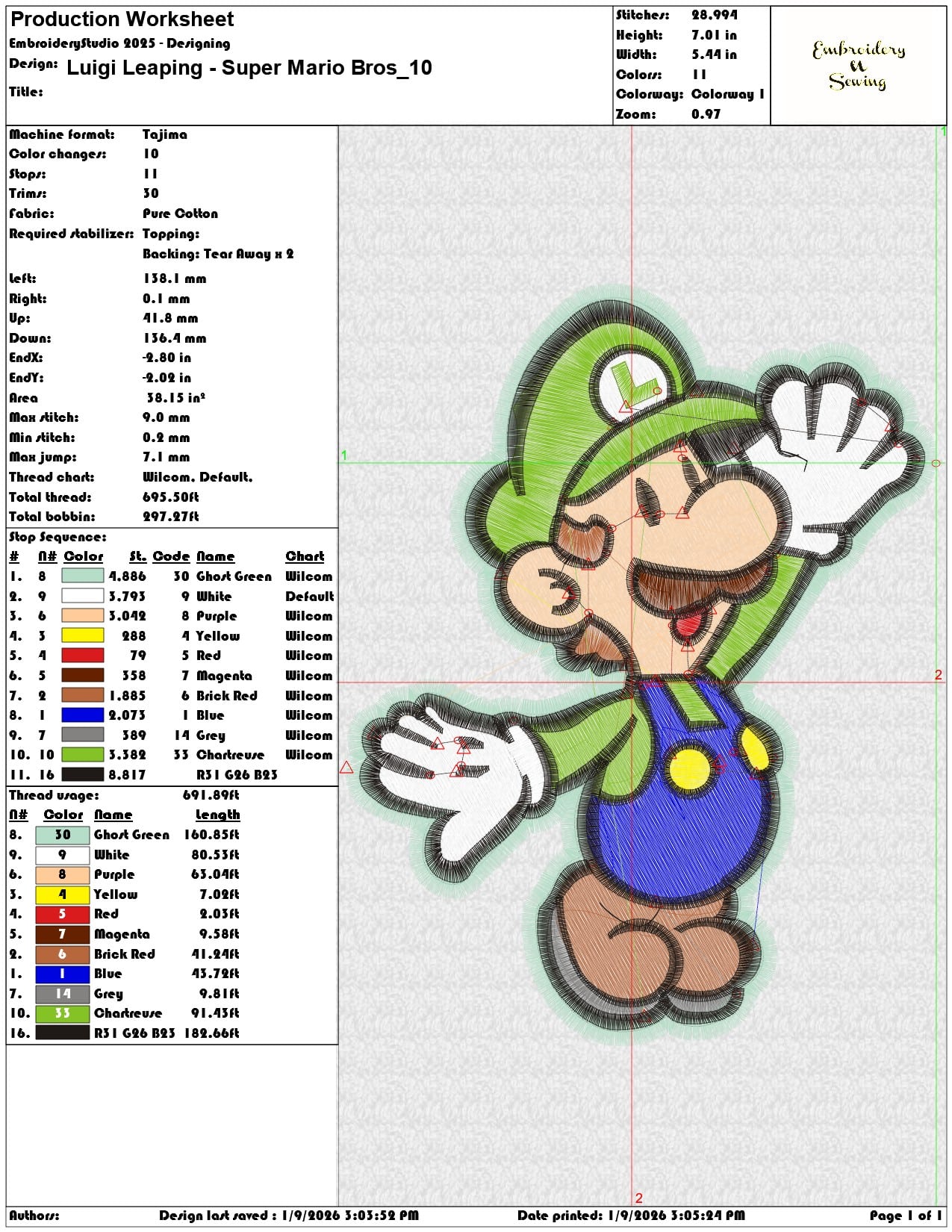This screenshot has width=952, height=1232.
Task: Select the Blue swatch in Stop Sequence
Action: [x=82, y=715]
